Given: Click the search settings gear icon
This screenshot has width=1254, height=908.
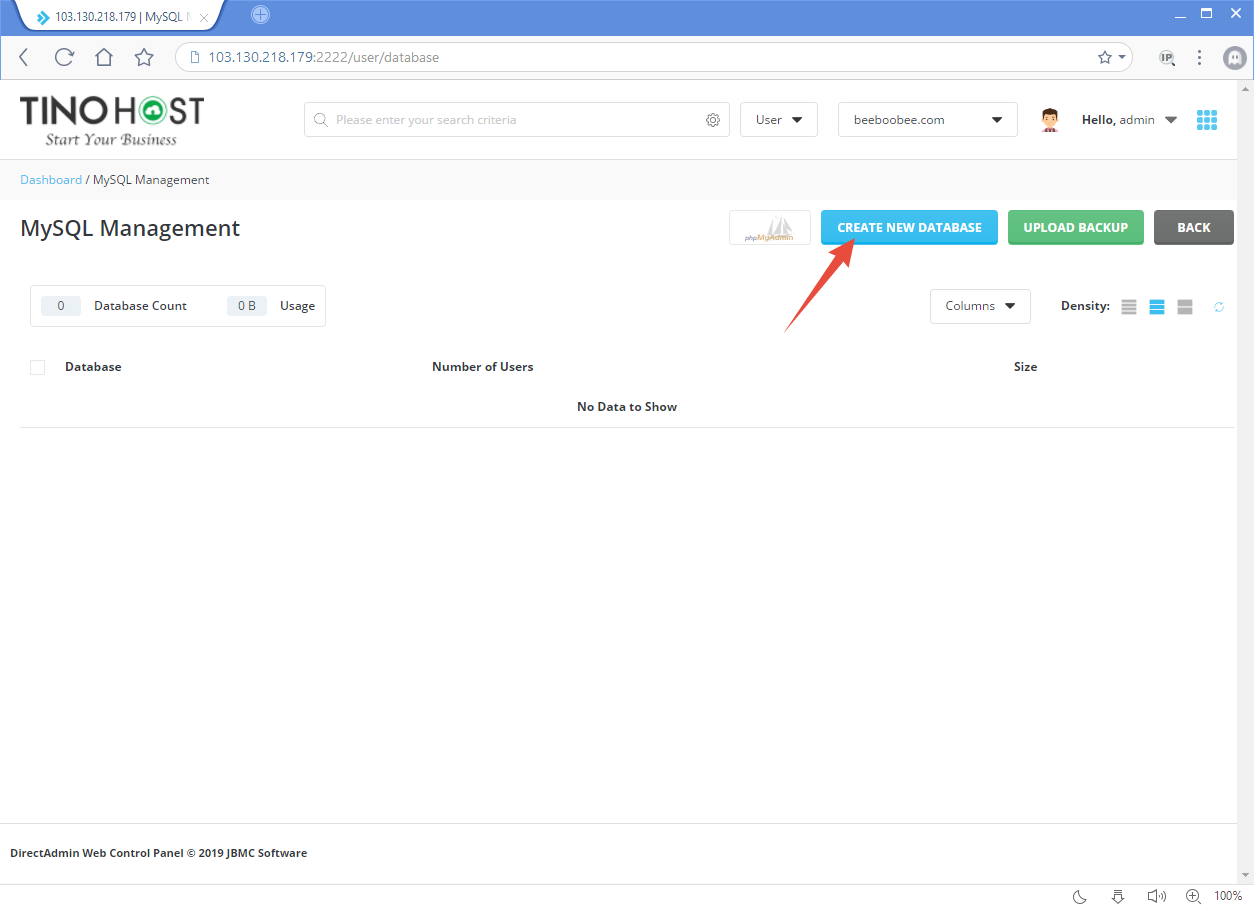Looking at the screenshot, I should pyautogui.click(x=713, y=119).
